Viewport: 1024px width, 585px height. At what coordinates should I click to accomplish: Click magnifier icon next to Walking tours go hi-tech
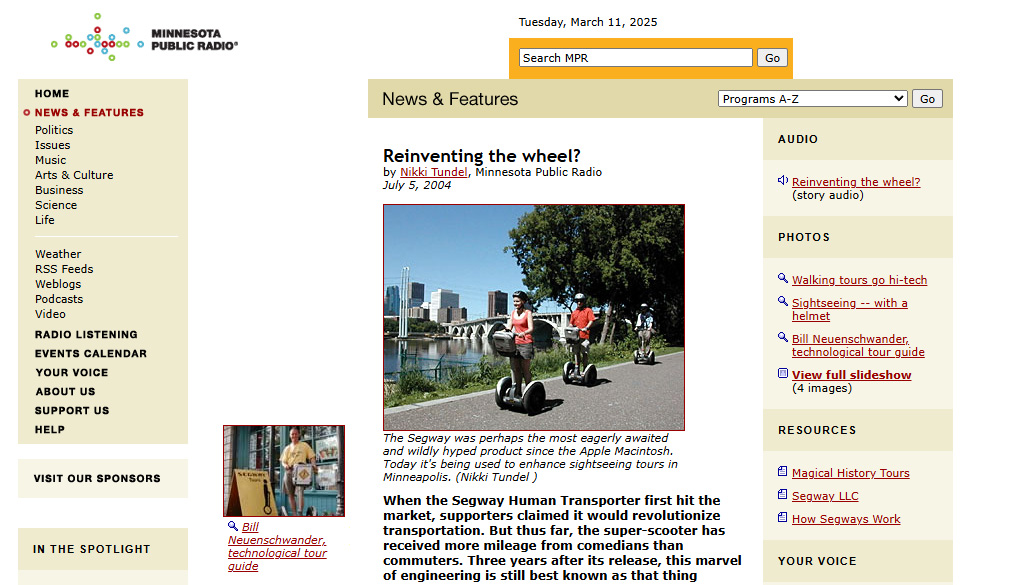(783, 278)
